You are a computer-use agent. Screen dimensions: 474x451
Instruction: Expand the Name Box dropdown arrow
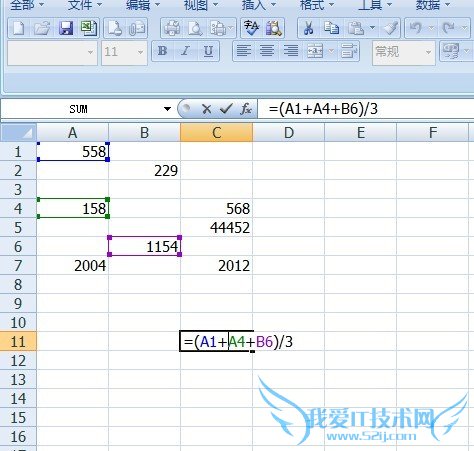(x=168, y=109)
